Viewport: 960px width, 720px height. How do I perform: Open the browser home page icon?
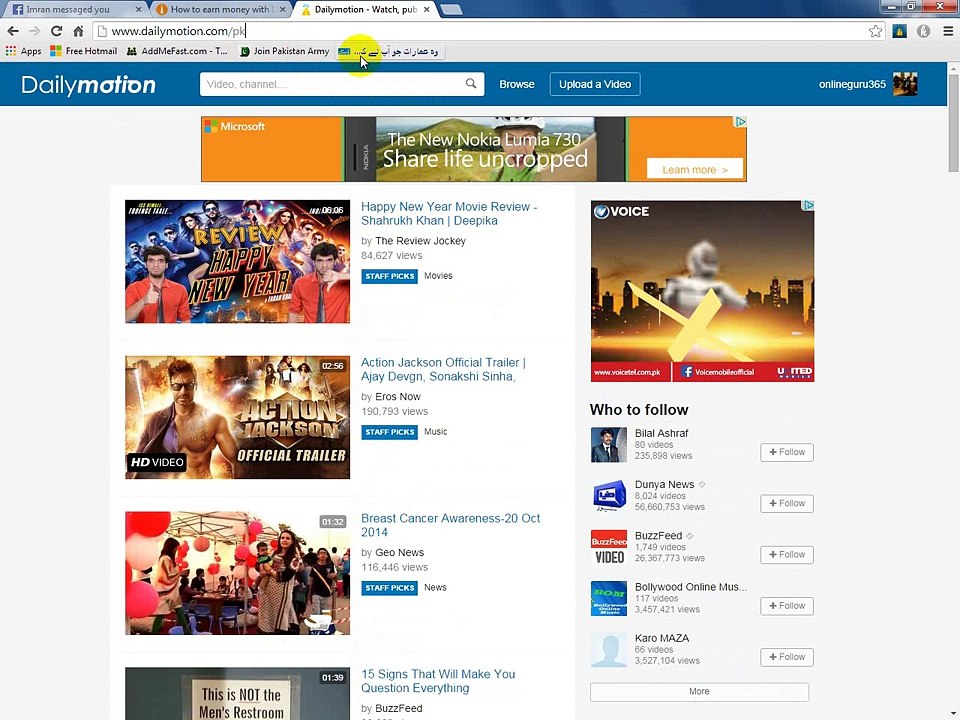tap(78, 31)
